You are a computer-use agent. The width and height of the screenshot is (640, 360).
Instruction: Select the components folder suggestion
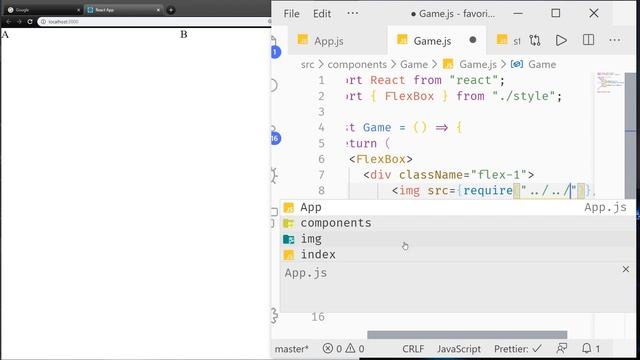pos(458,223)
